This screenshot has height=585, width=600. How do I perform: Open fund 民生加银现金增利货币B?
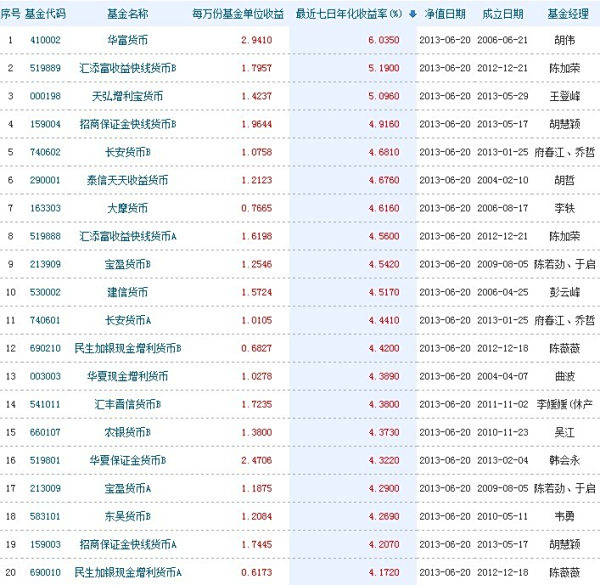127,348
